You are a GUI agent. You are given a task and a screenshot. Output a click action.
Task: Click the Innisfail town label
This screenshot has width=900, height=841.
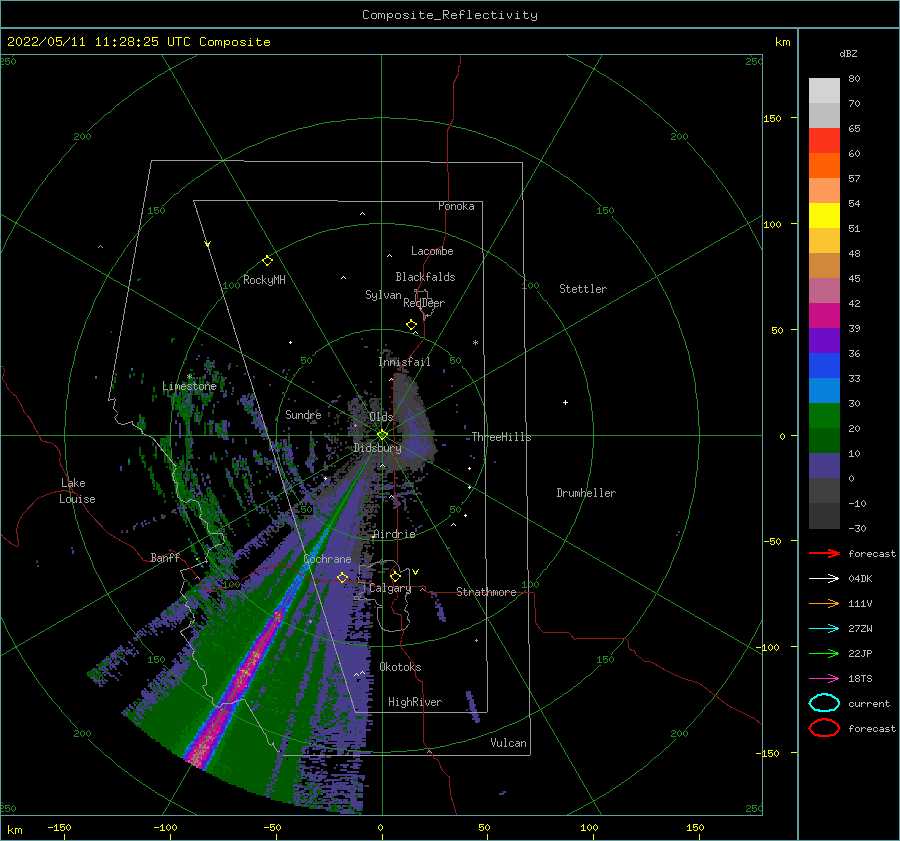tap(404, 362)
